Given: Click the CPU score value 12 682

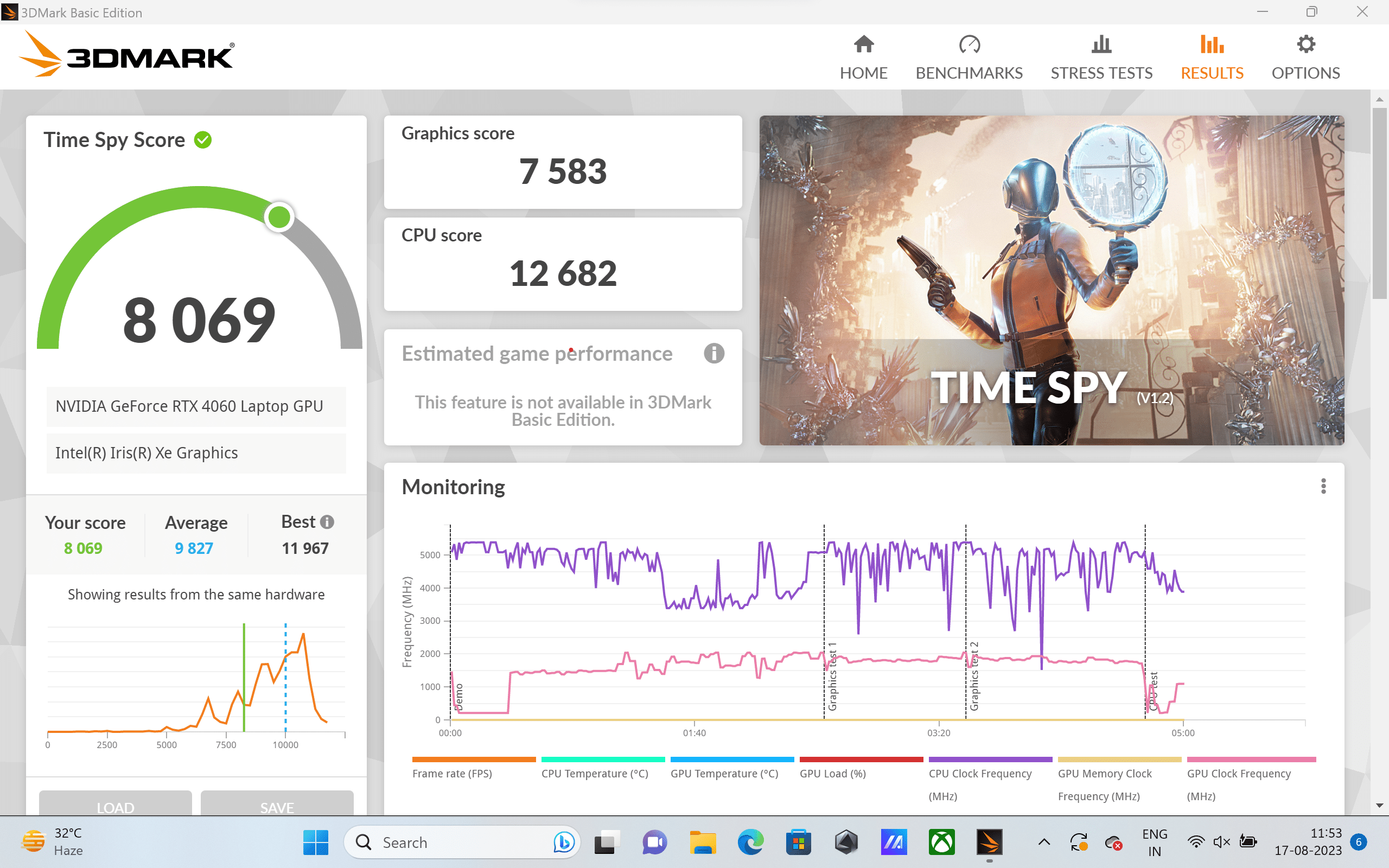Looking at the screenshot, I should click(x=563, y=273).
